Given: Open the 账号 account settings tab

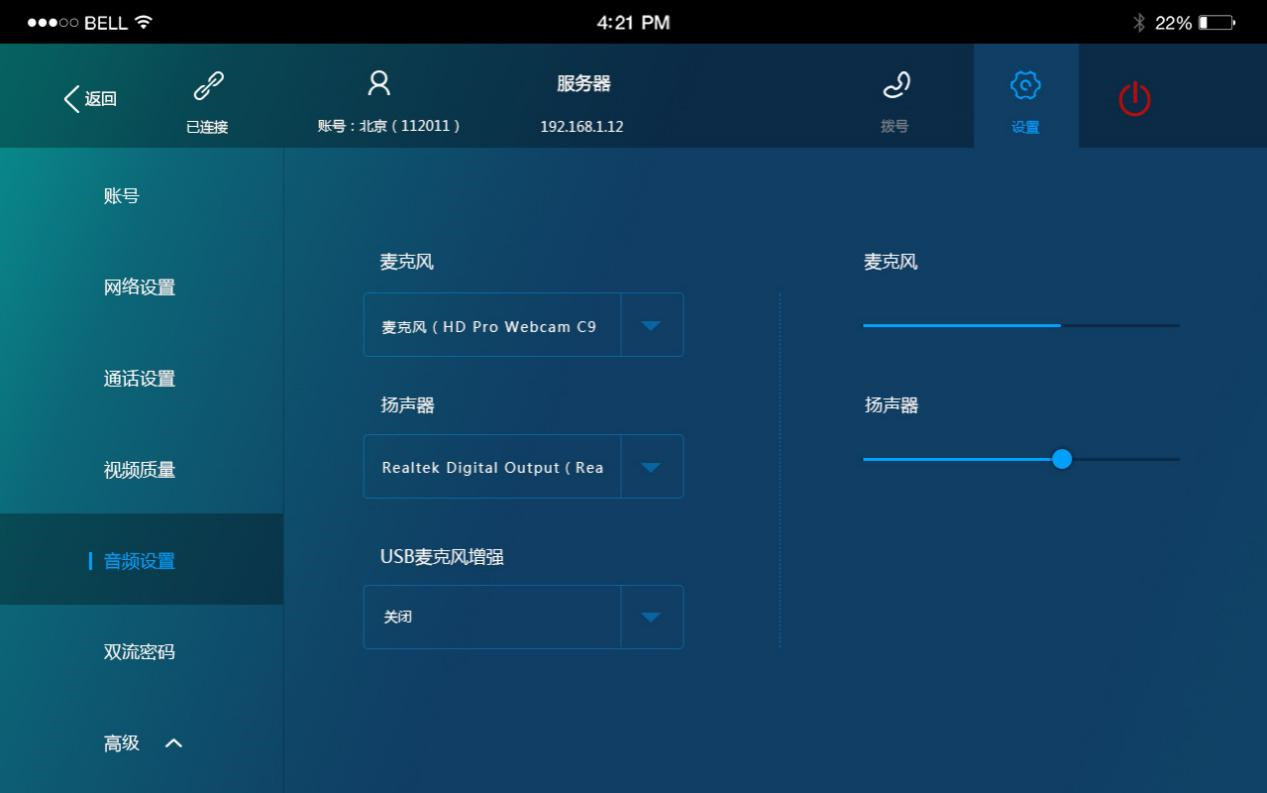Looking at the screenshot, I should pyautogui.click(x=121, y=196).
